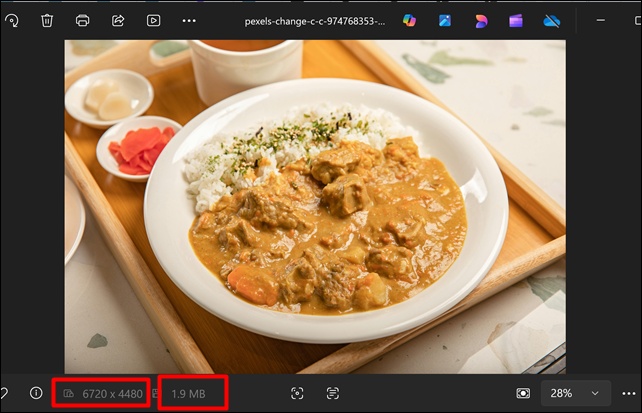Image resolution: width=642 pixels, height=413 pixels.
Task: Rotate the photo using the rotate icon
Action: click(x=11, y=20)
